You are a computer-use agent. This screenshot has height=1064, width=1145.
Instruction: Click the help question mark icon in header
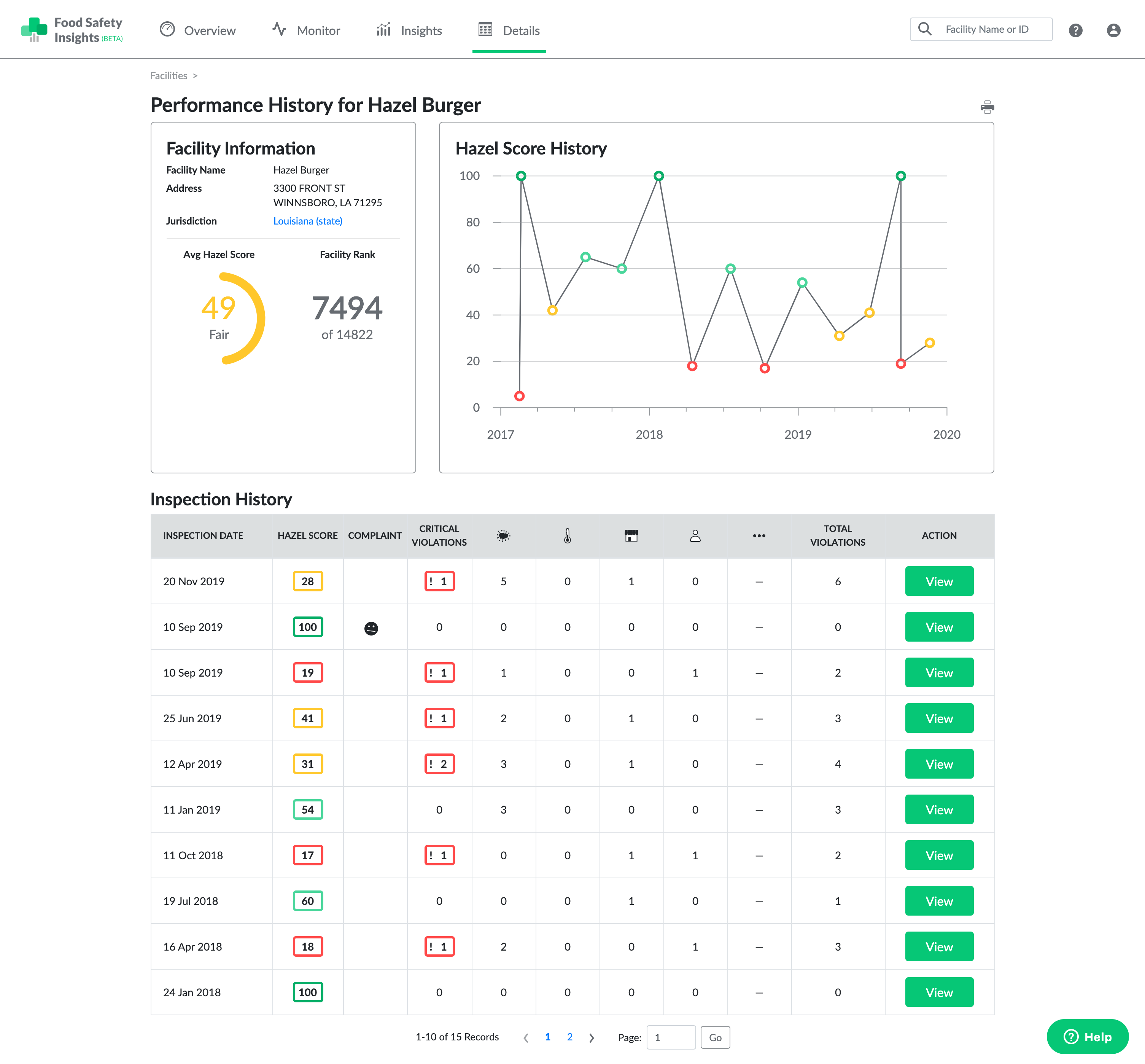[x=1075, y=30]
